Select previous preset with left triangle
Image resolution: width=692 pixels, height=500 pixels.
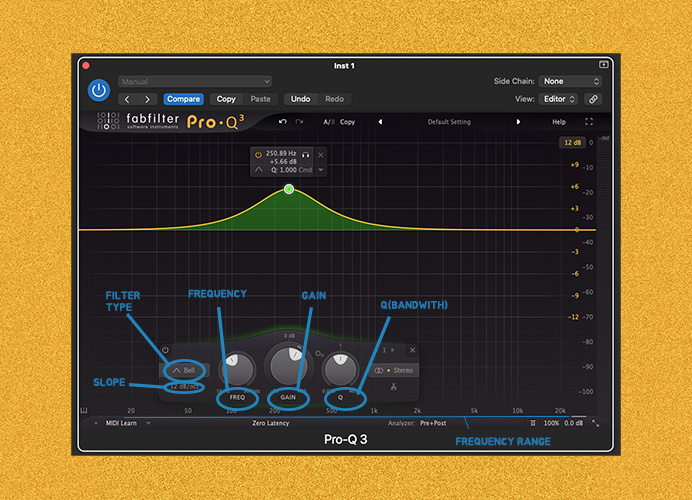380,122
